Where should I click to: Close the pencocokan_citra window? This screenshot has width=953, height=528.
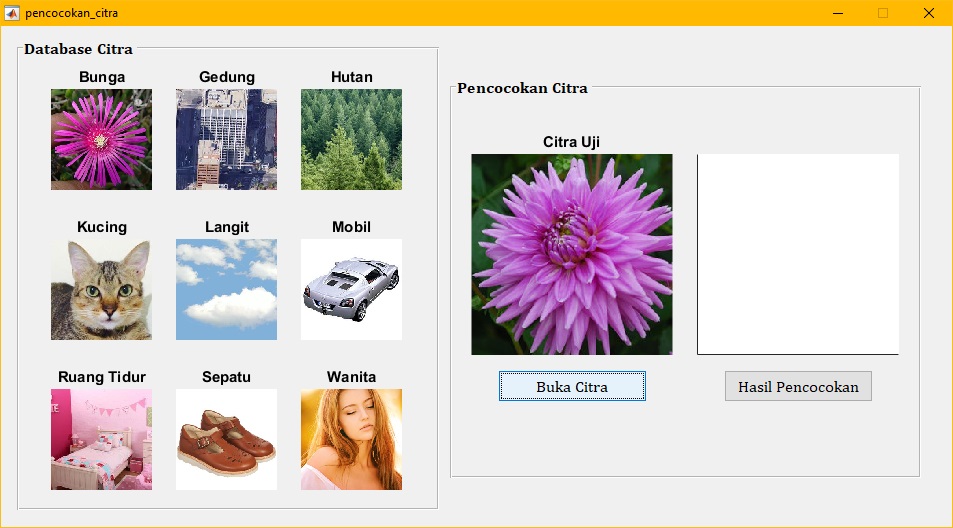pos(928,12)
